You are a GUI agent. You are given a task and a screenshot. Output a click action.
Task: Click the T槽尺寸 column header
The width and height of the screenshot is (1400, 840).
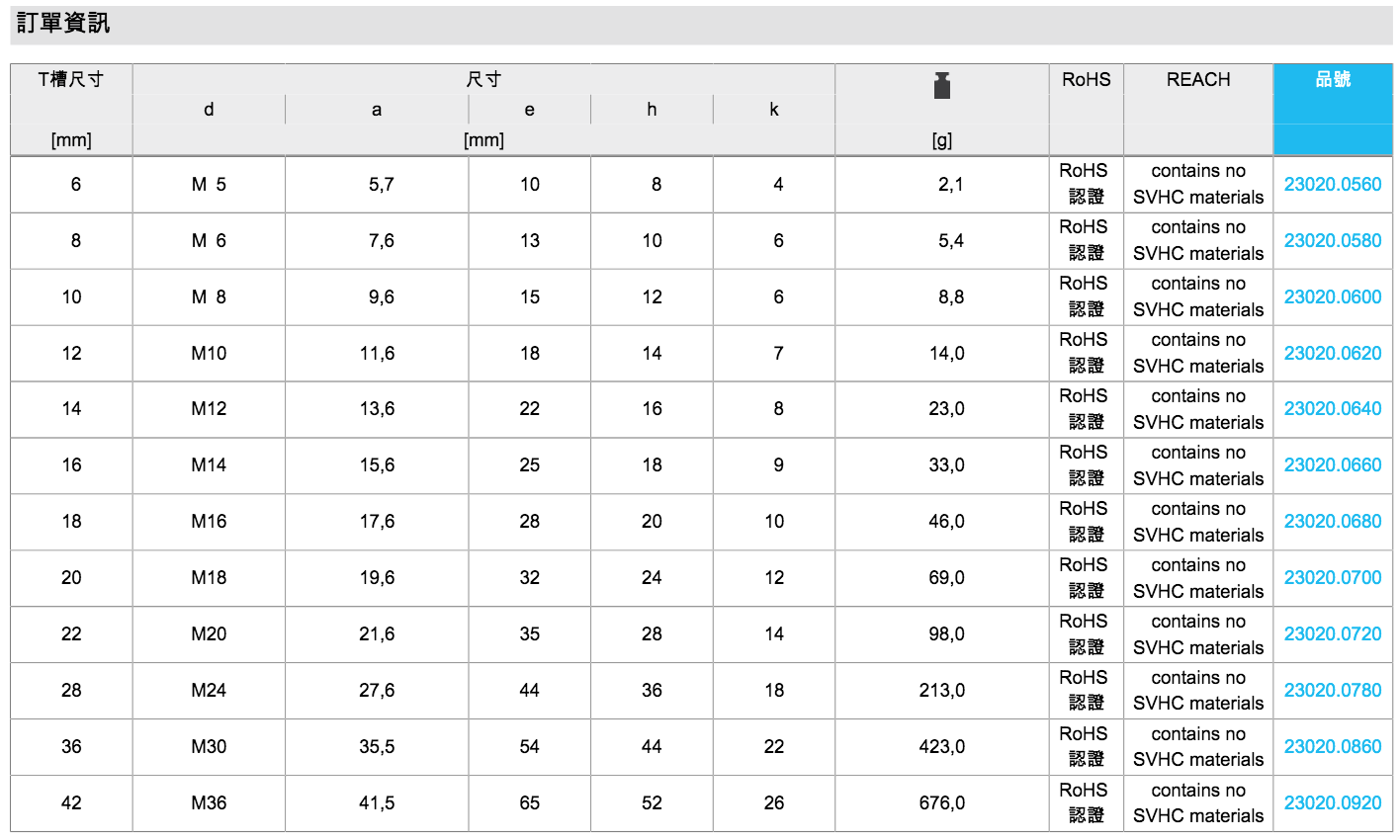click(x=71, y=80)
